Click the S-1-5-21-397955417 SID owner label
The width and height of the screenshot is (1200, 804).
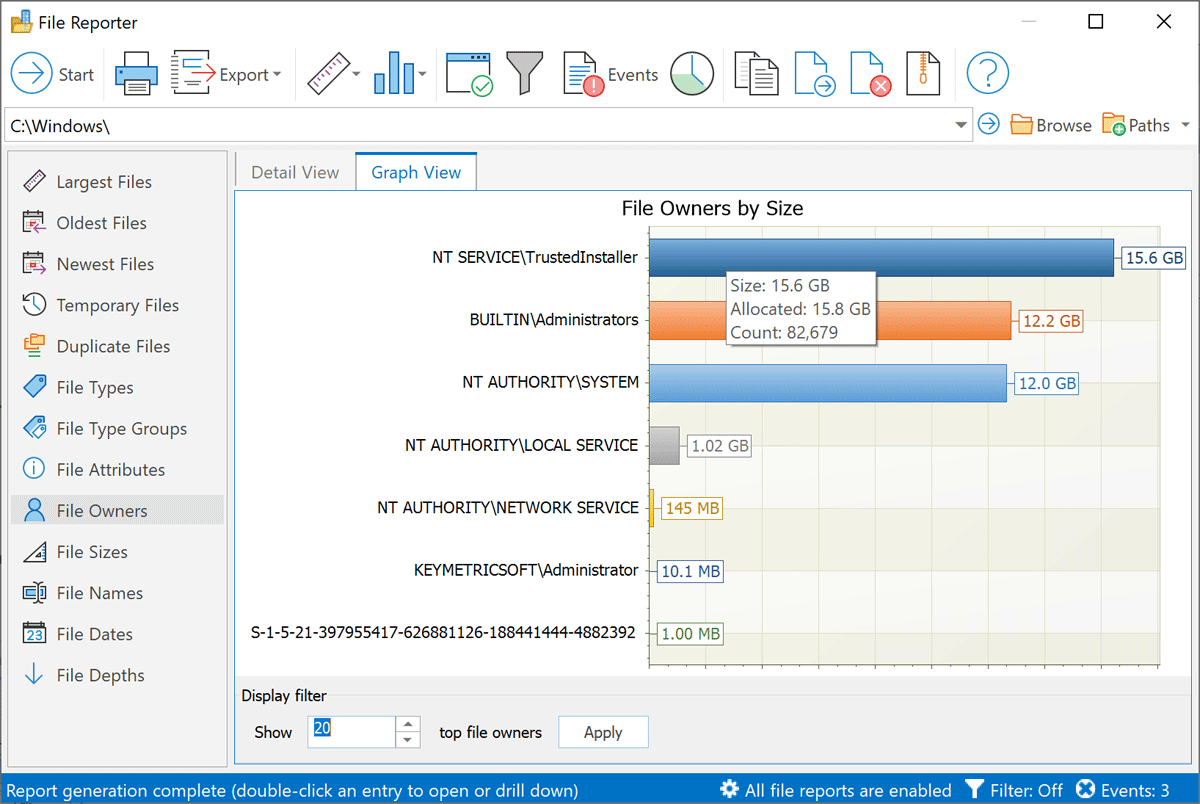click(x=443, y=633)
